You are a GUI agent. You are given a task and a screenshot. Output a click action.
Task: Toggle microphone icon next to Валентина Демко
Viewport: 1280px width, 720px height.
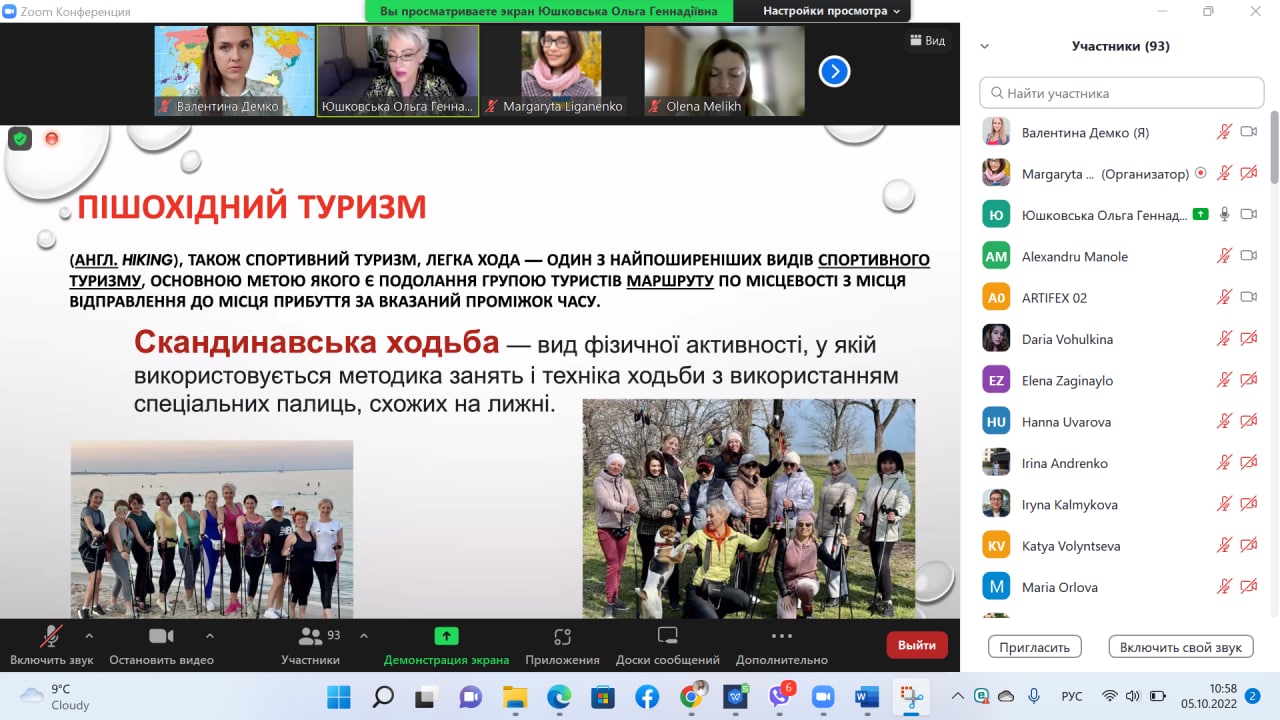(x=1224, y=132)
